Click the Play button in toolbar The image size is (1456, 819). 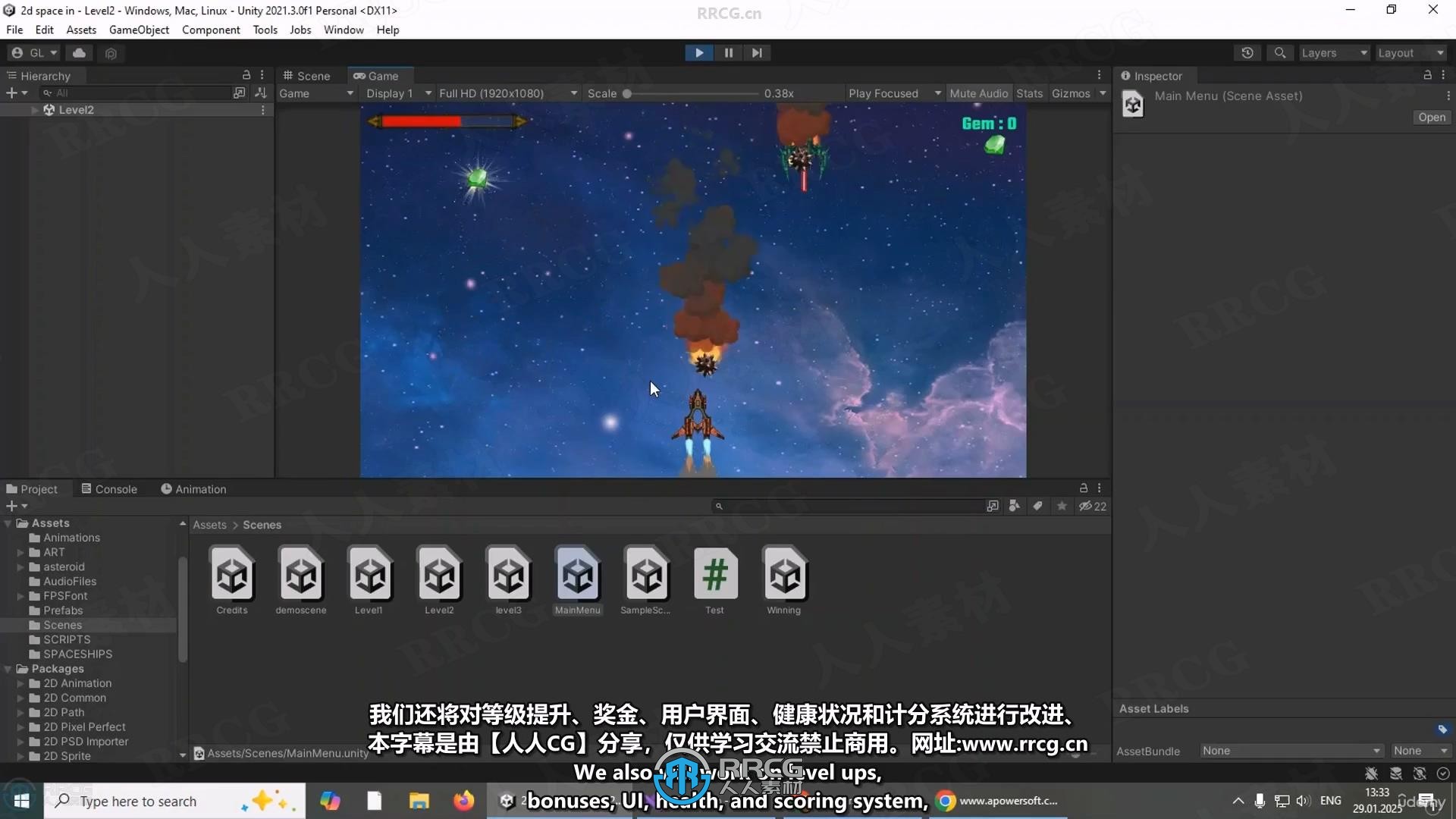pyautogui.click(x=698, y=52)
